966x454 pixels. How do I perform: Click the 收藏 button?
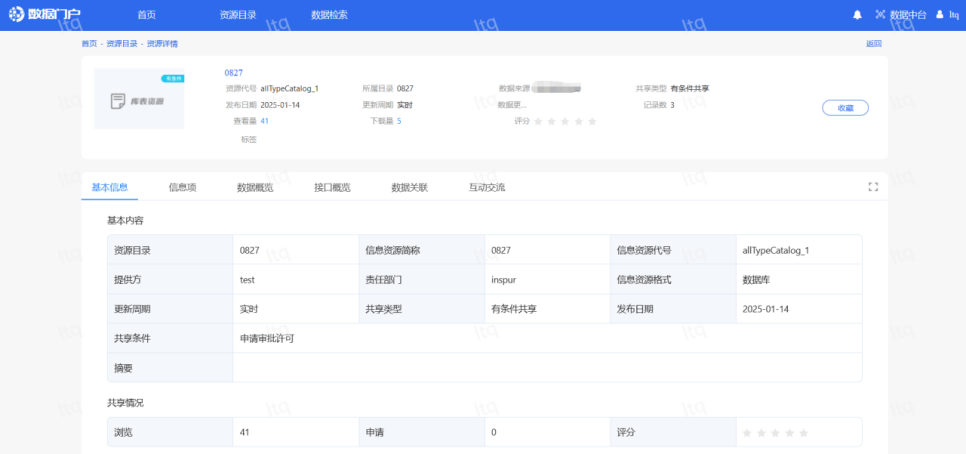click(x=845, y=108)
